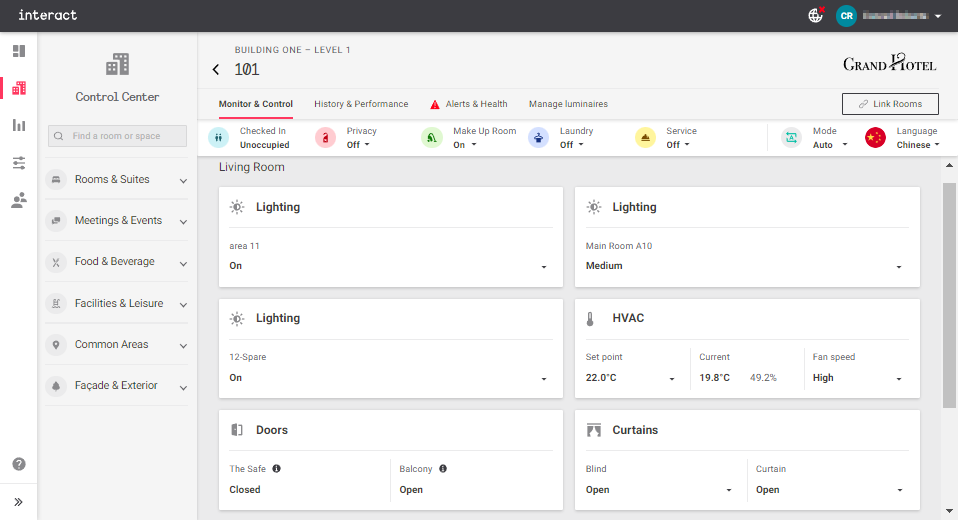Expand the sidebar with double chevron
958x520 pixels.
pyautogui.click(x=18, y=502)
